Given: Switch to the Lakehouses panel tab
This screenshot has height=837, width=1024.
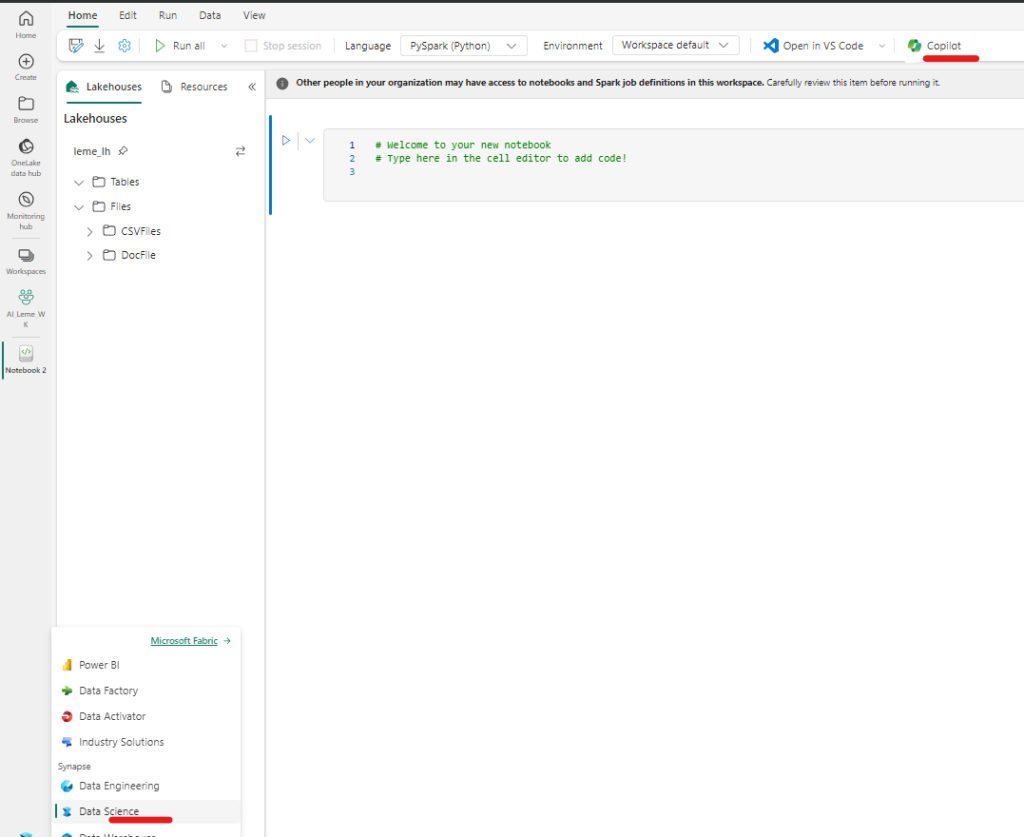Looking at the screenshot, I should point(104,87).
